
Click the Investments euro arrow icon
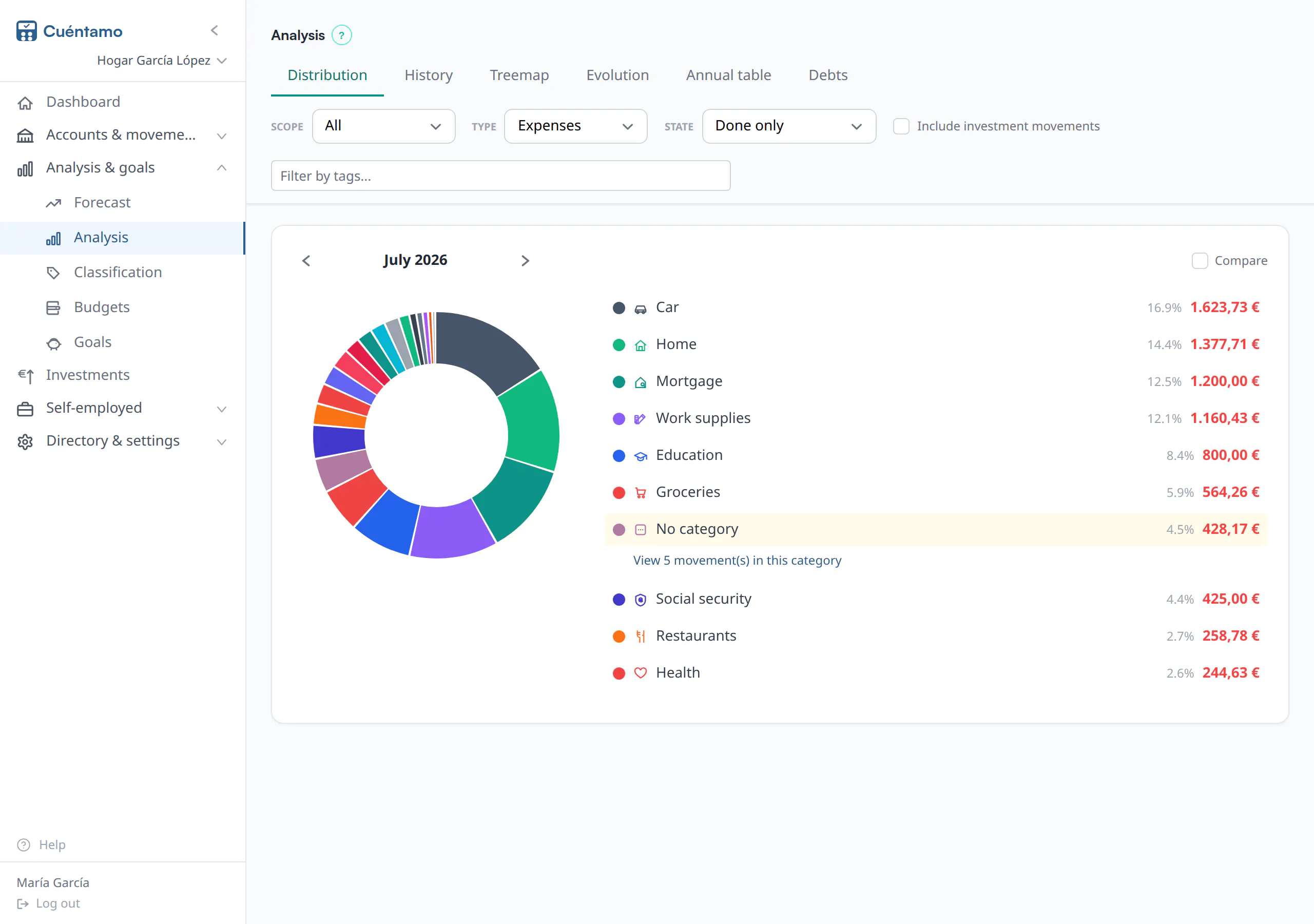coord(25,376)
